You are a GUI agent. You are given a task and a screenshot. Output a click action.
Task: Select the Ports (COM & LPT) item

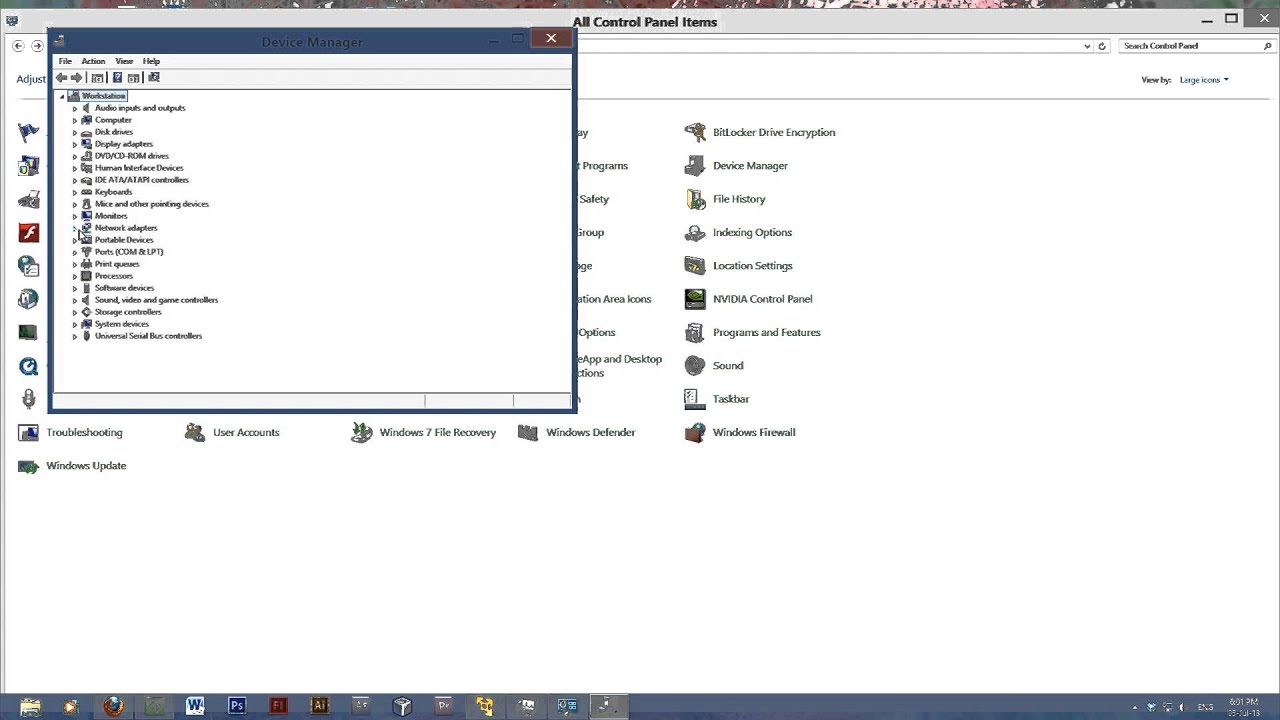(129, 252)
